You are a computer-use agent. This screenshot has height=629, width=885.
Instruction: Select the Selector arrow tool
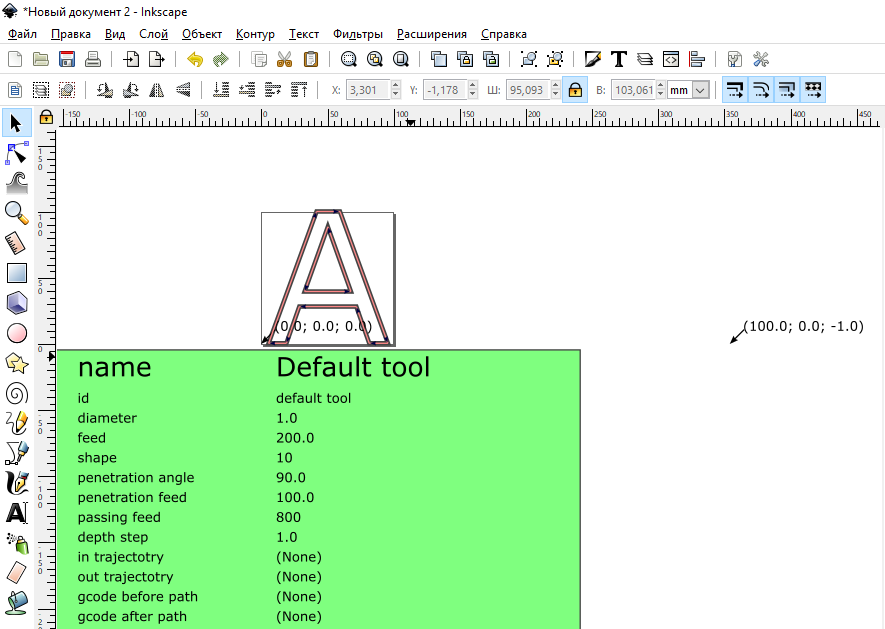coord(16,123)
